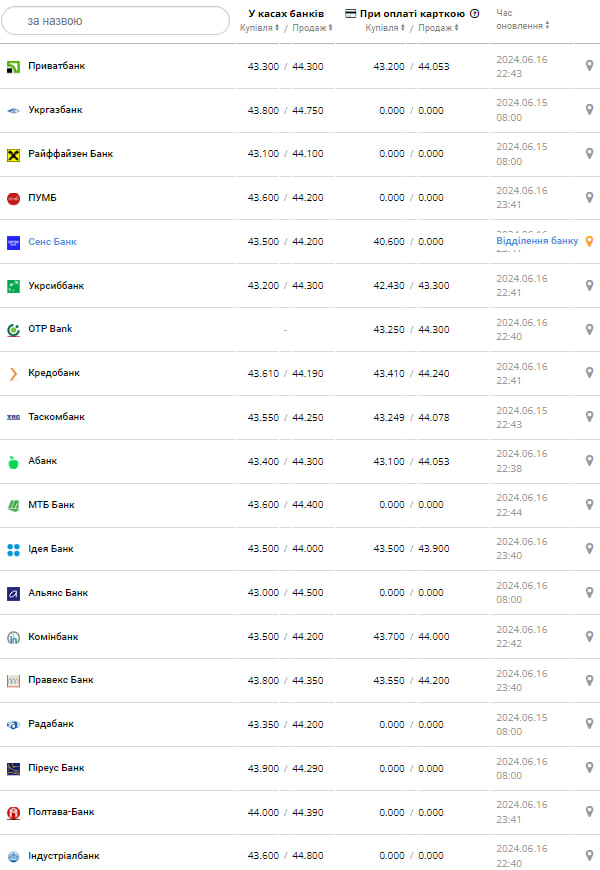The image size is (600, 870).
Task: Sort by cash desk Купівля column
Action: pos(260,28)
